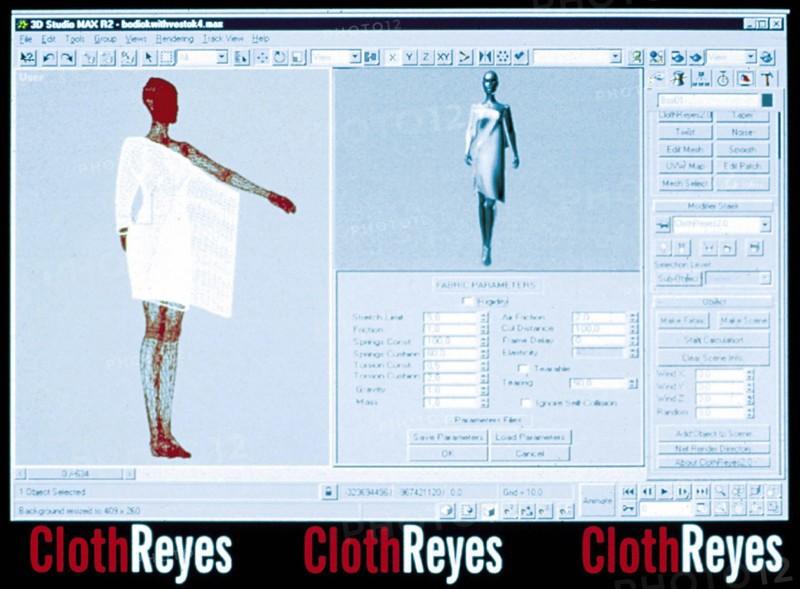Click the Render Scene teapot icon

click(x=678, y=57)
